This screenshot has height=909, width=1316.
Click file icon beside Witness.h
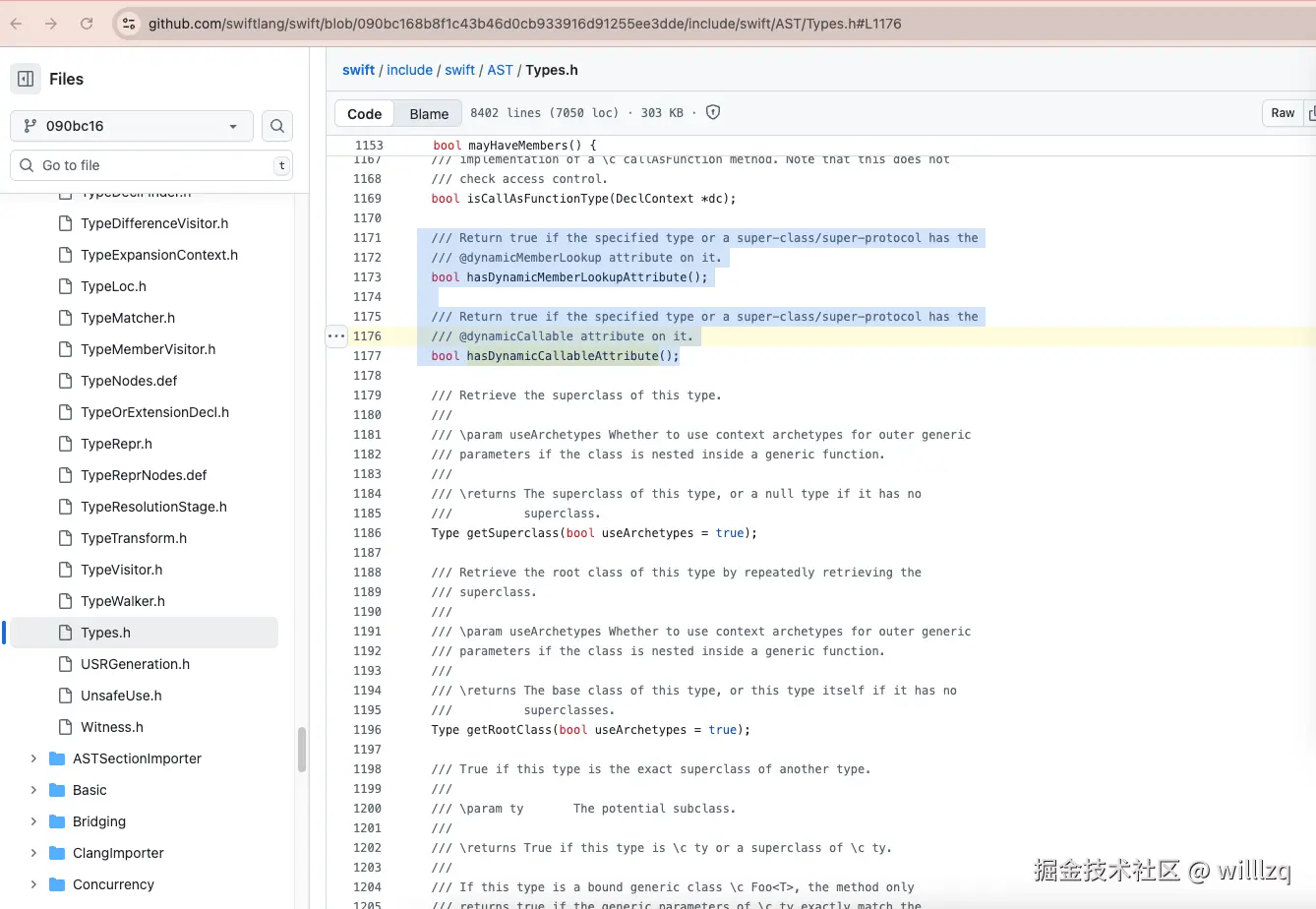[65, 727]
